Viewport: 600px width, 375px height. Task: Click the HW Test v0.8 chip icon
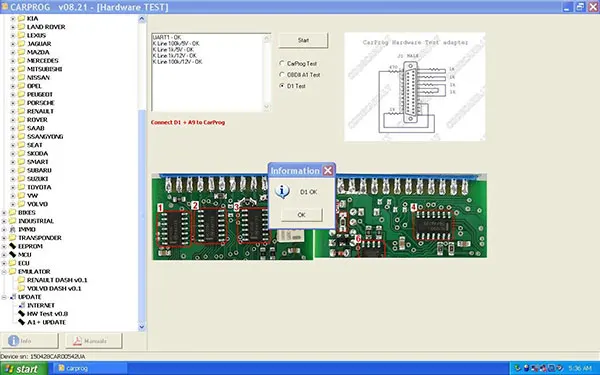tap(21, 313)
